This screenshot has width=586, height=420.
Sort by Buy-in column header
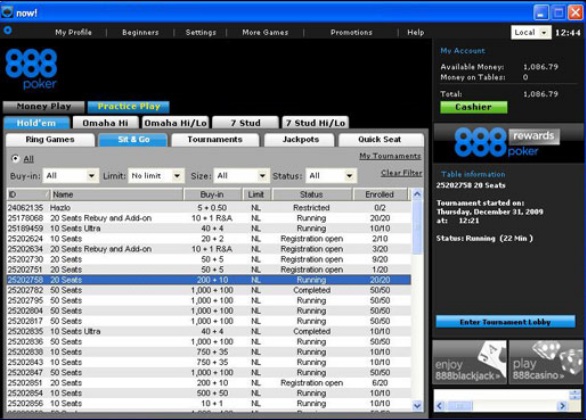click(212, 195)
